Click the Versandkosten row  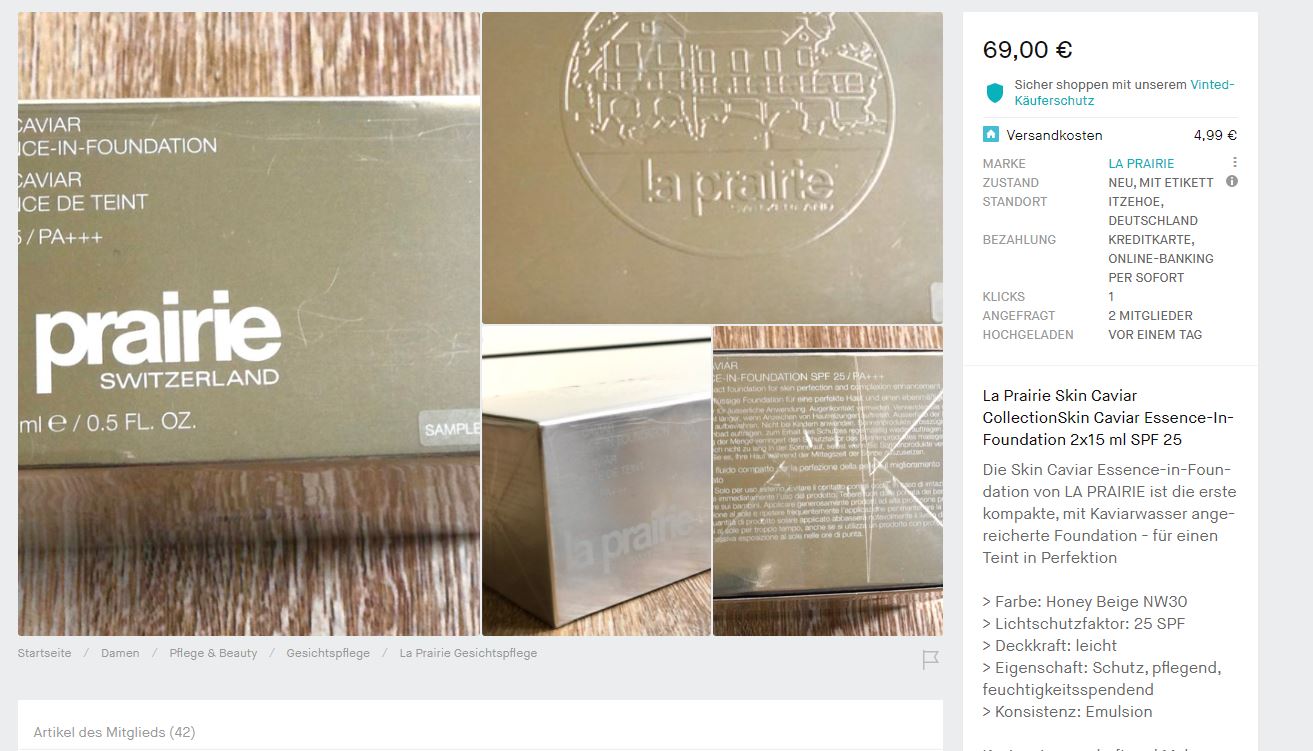(1110, 135)
